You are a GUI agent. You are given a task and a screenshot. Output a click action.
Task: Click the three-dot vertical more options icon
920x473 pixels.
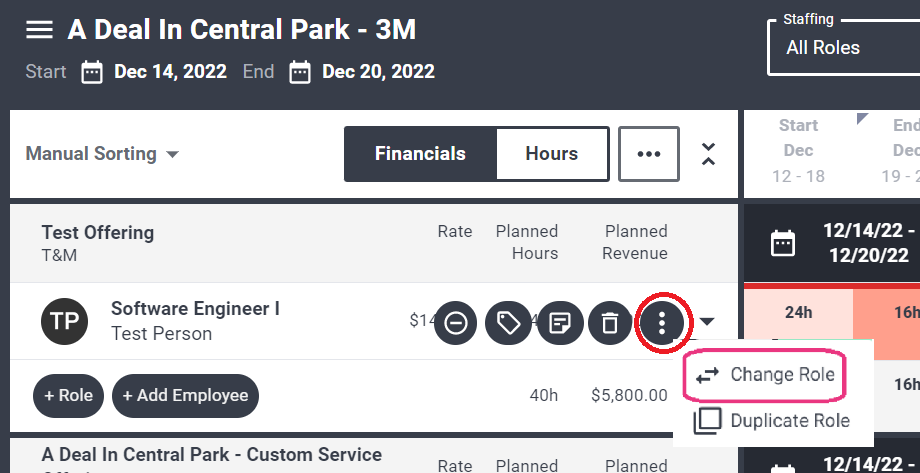click(662, 323)
